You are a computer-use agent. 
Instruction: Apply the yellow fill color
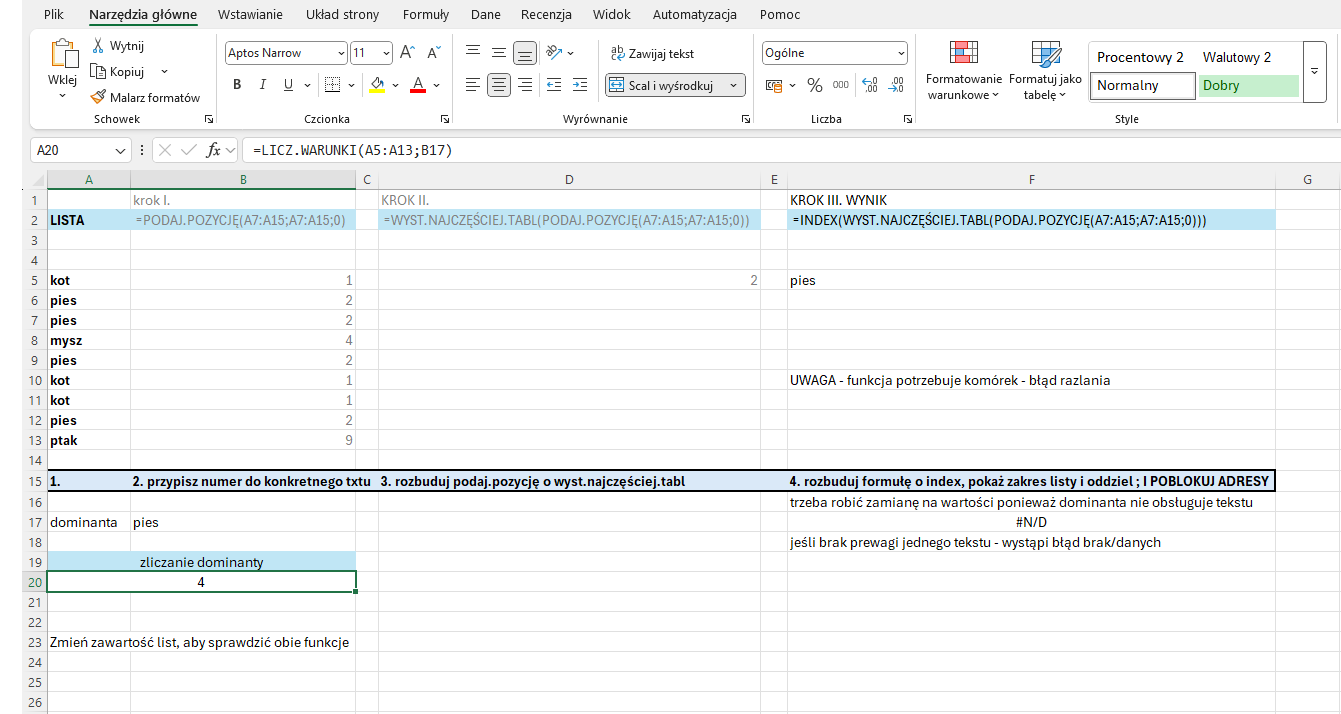coord(377,85)
